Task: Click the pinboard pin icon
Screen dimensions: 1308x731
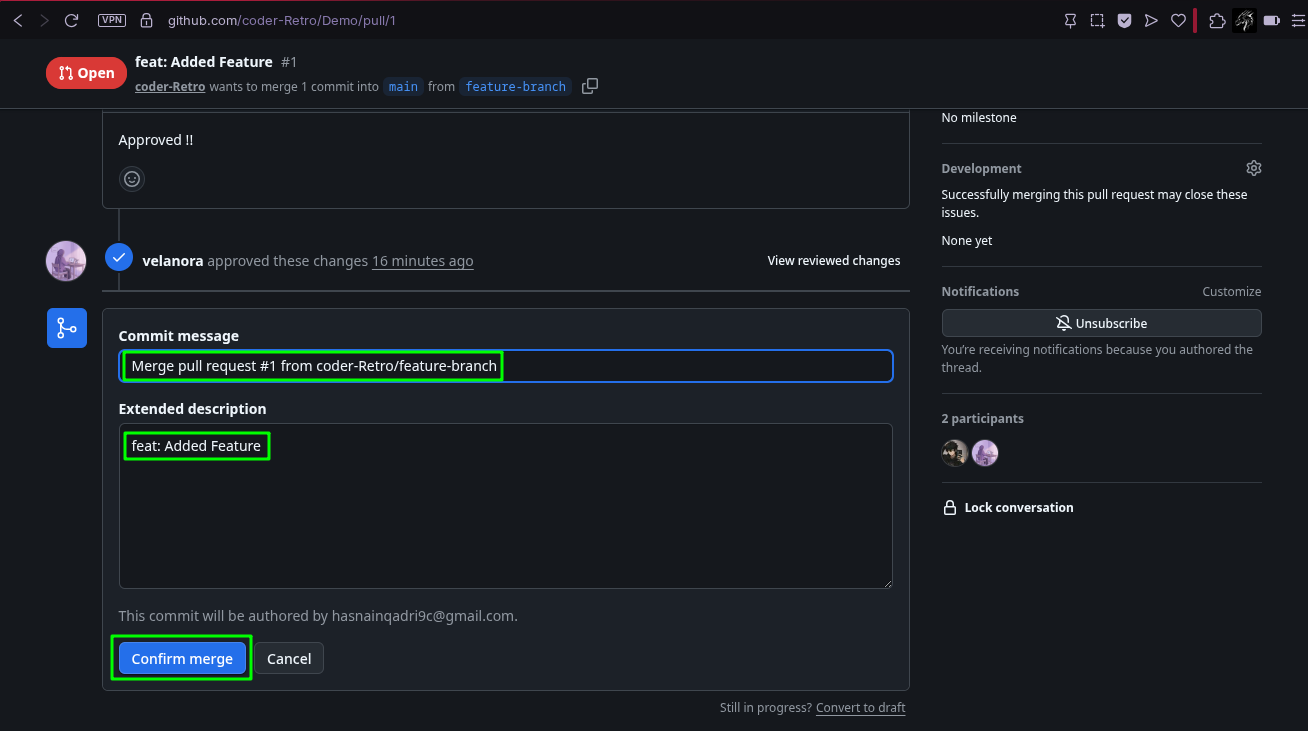Action: point(1071,20)
